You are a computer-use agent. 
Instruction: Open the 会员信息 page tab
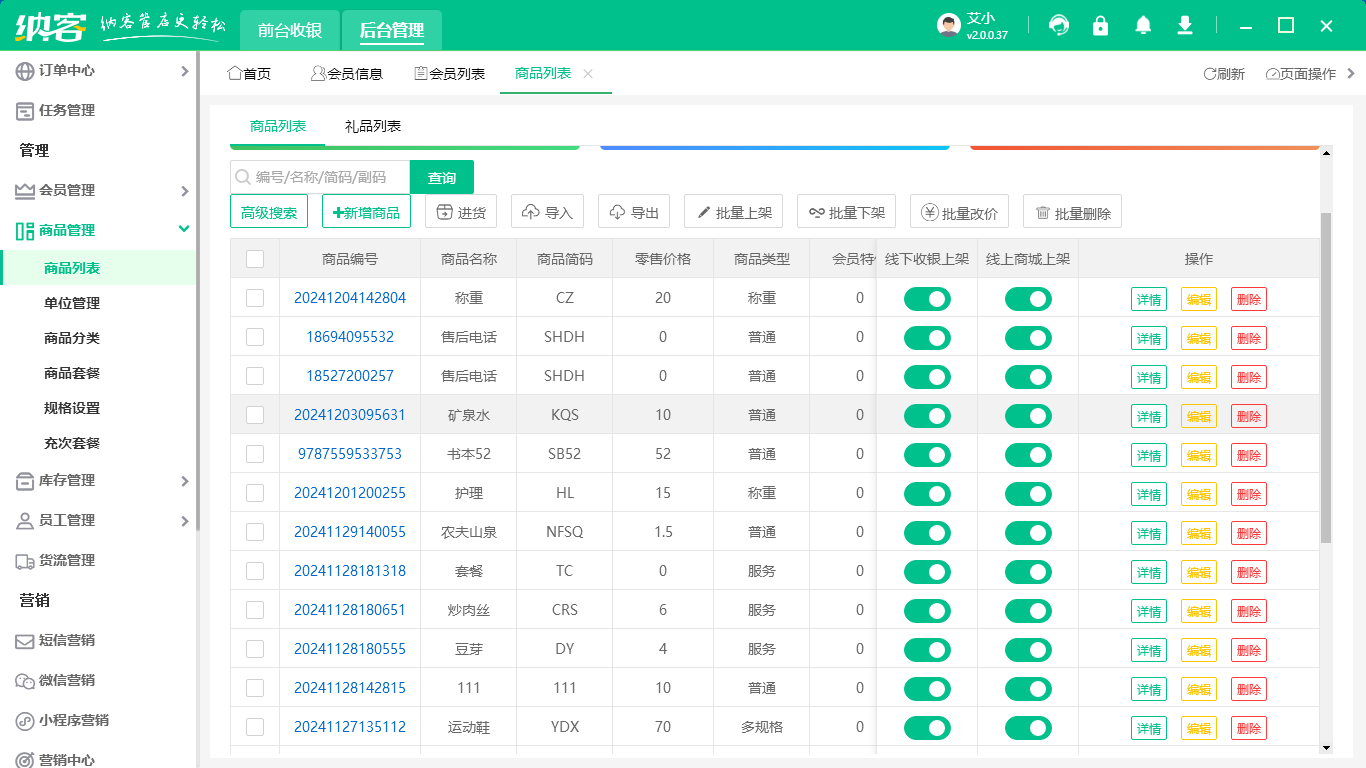click(x=347, y=74)
